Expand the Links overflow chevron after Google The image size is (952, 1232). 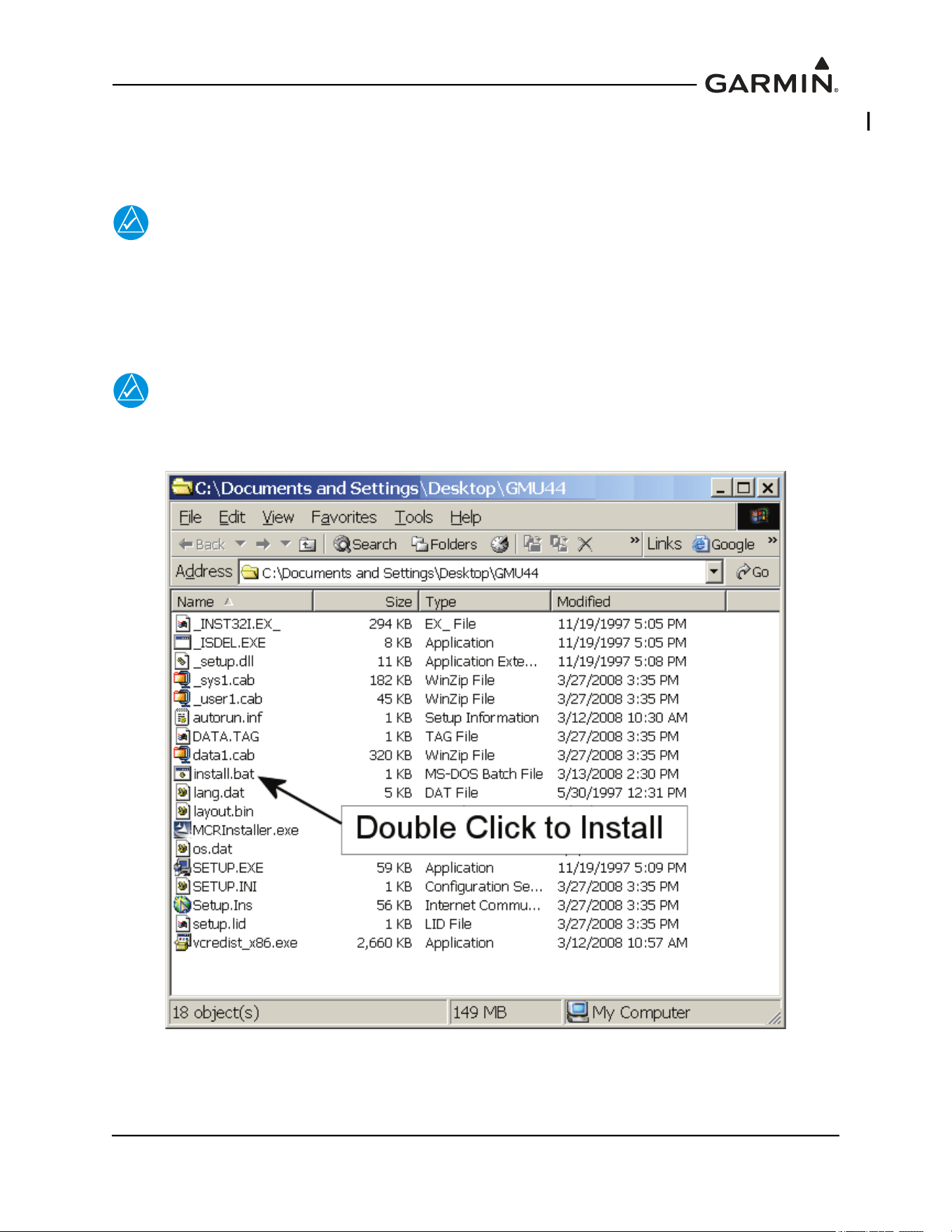click(772, 540)
